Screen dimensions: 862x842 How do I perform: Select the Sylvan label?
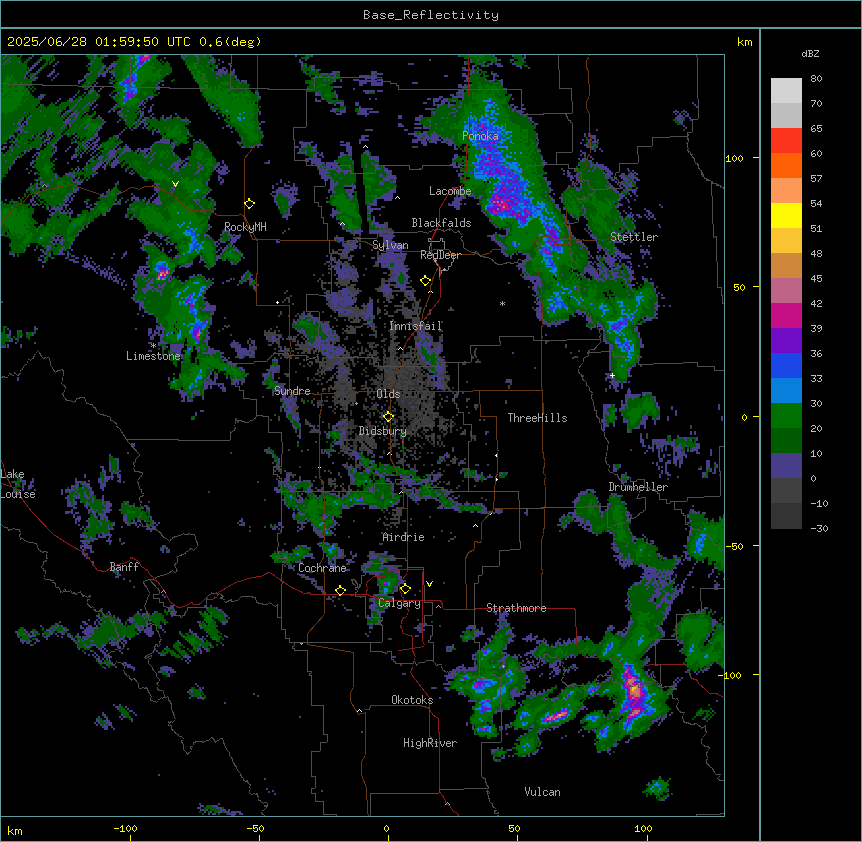(390, 245)
